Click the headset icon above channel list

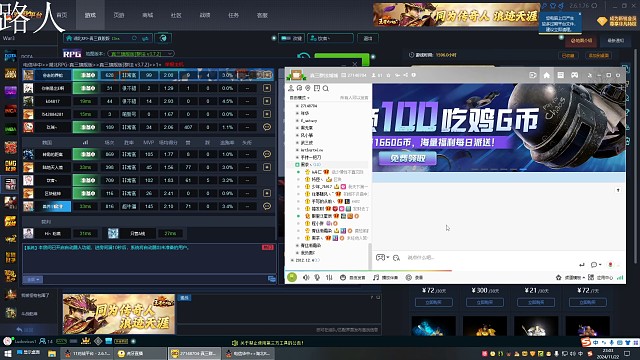299,88
